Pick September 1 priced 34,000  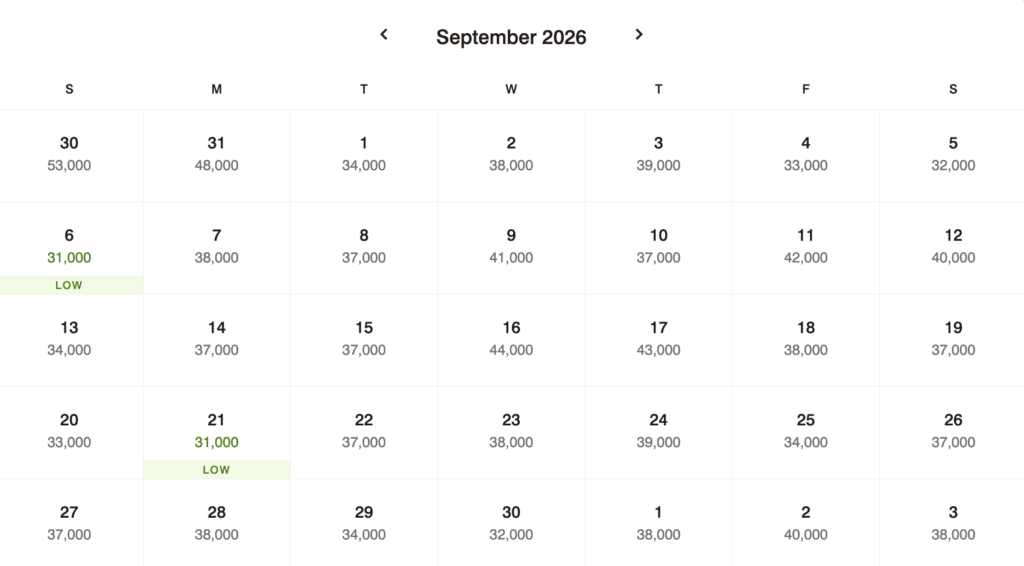coord(364,153)
